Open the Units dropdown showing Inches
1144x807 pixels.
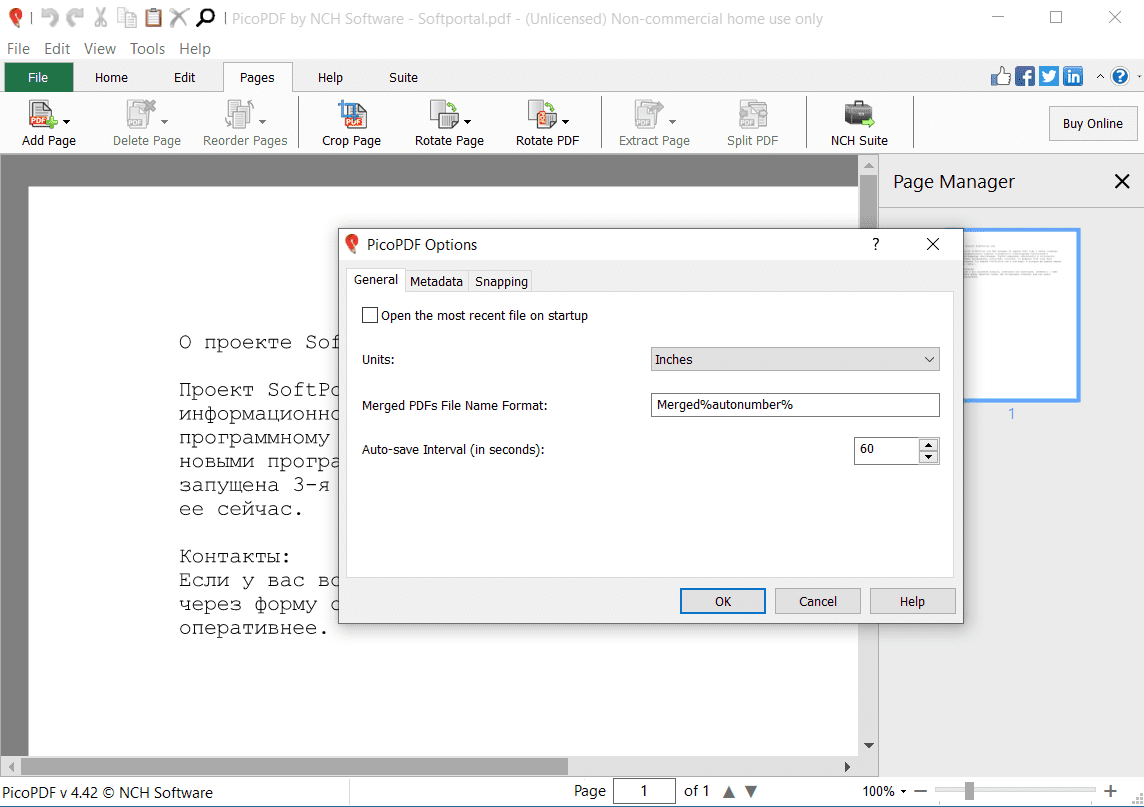pyautogui.click(x=795, y=359)
